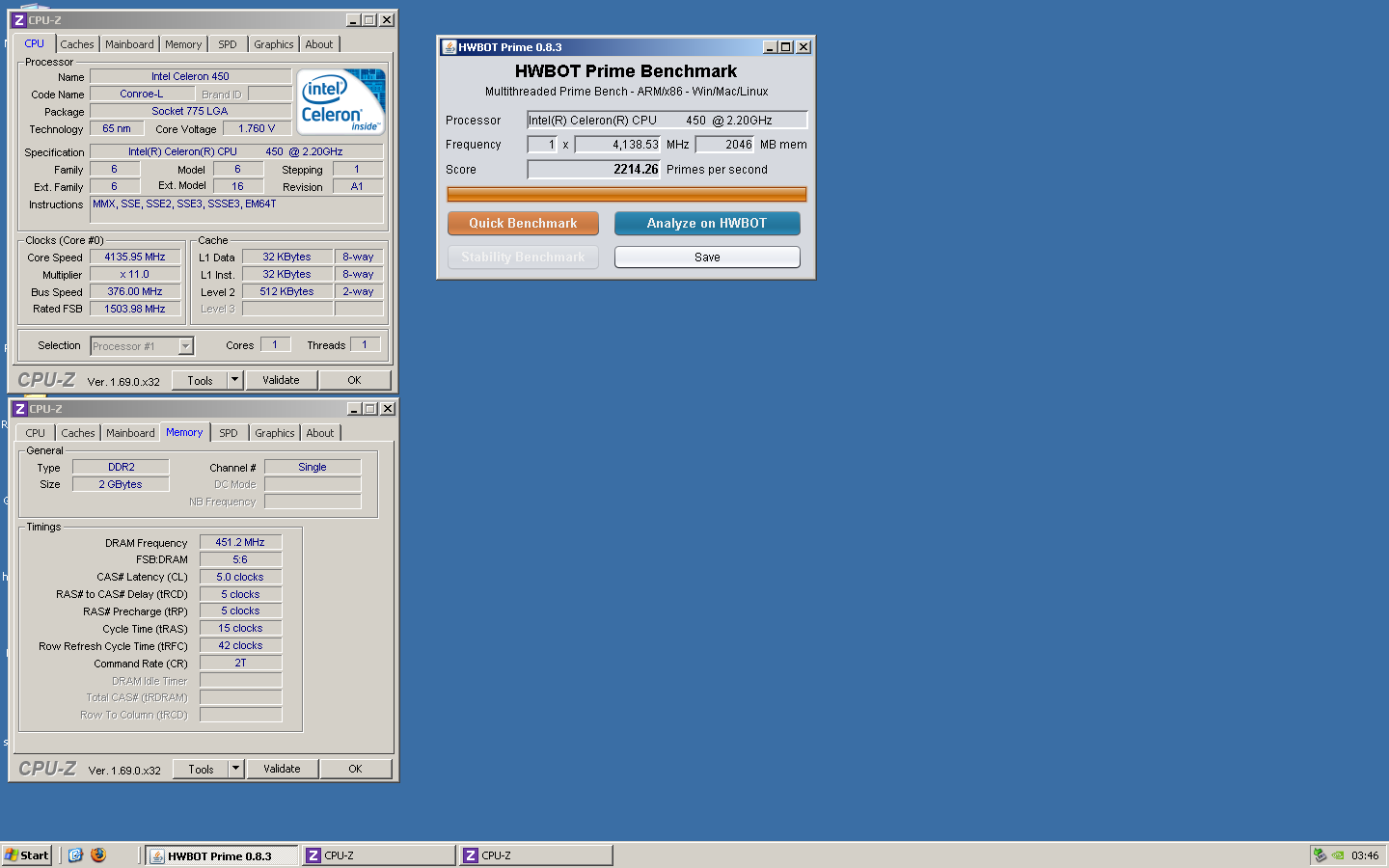Click Analyze on HWBOT button

click(707, 223)
